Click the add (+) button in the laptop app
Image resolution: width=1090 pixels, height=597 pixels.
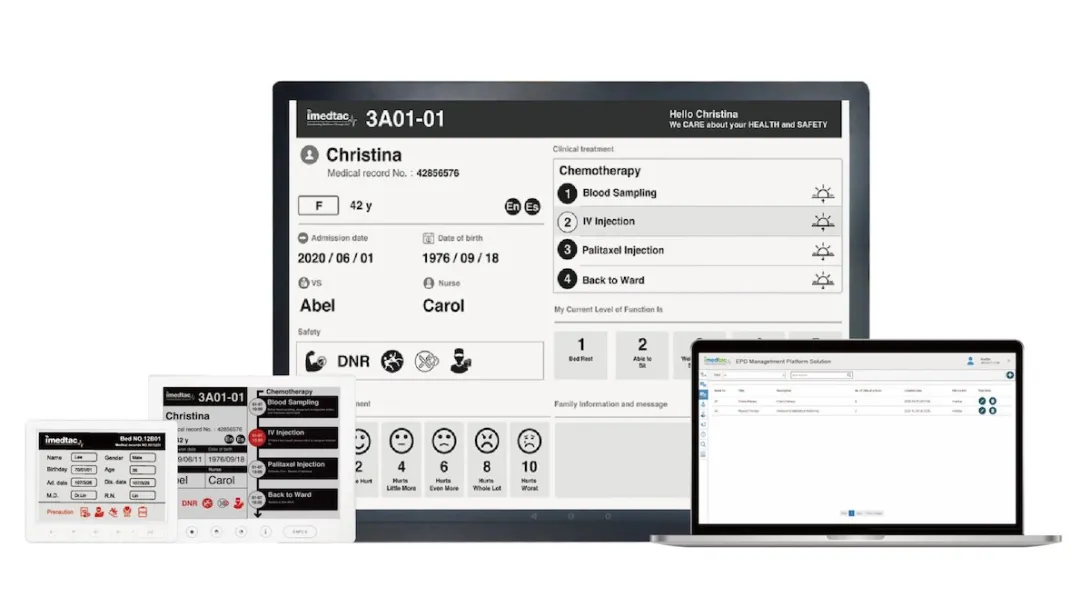(1010, 375)
